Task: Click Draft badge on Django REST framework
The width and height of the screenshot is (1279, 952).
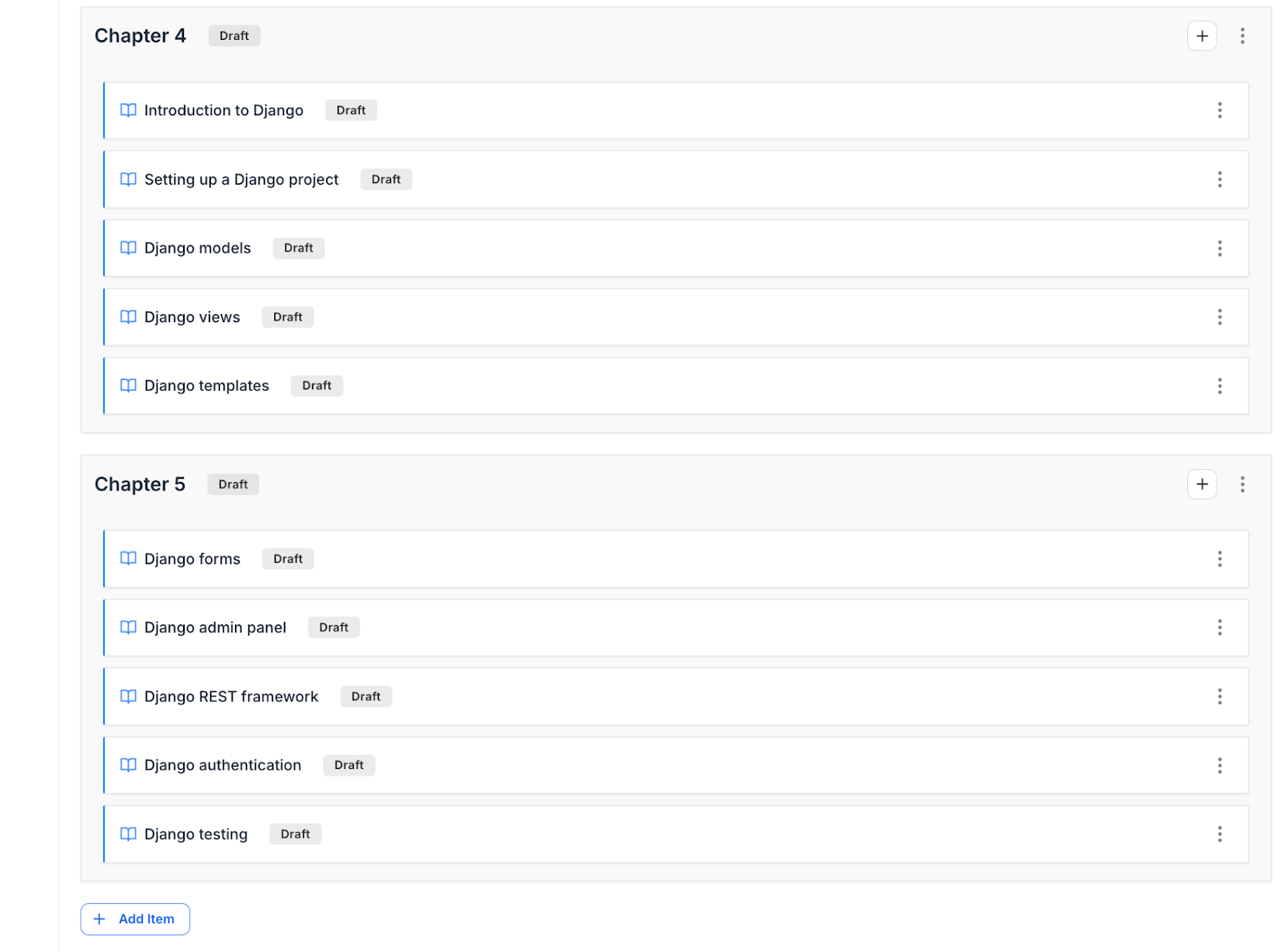Action: (366, 696)
